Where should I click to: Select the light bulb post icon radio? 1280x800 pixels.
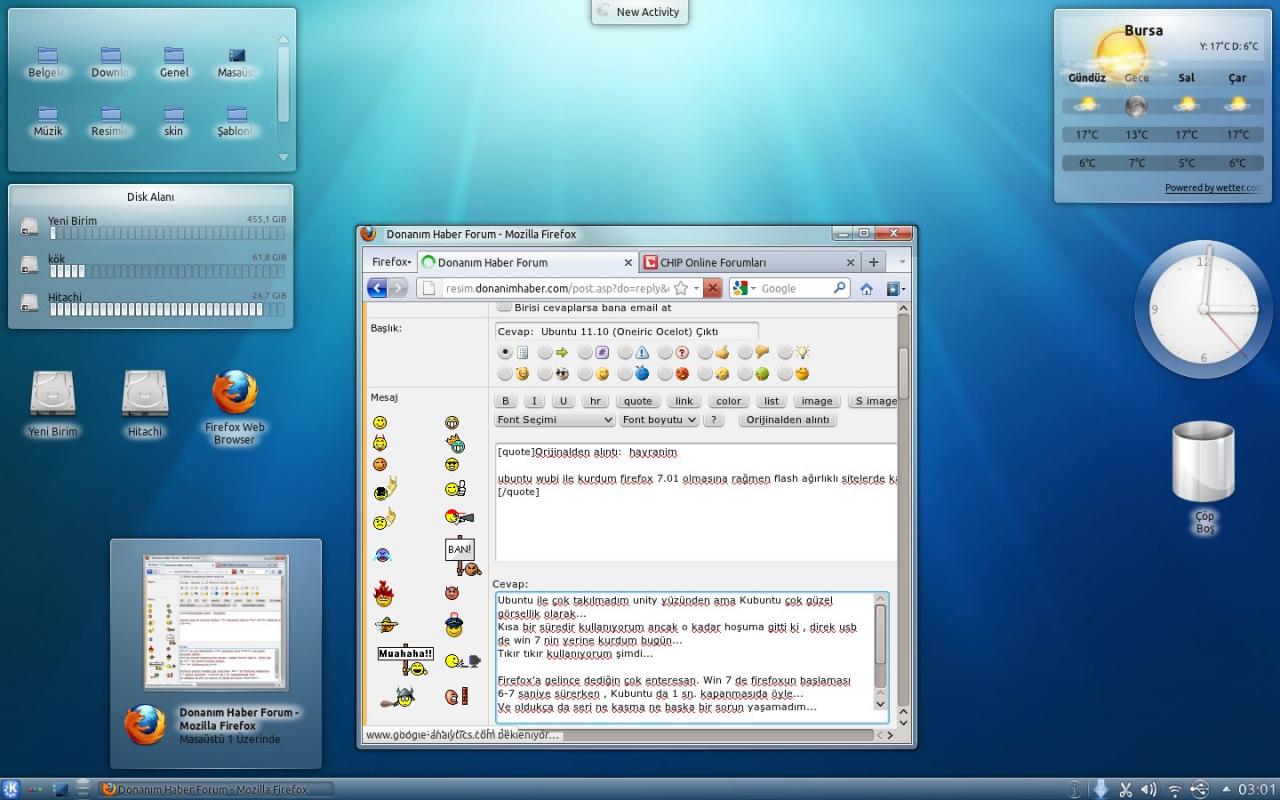coord(785,352)
